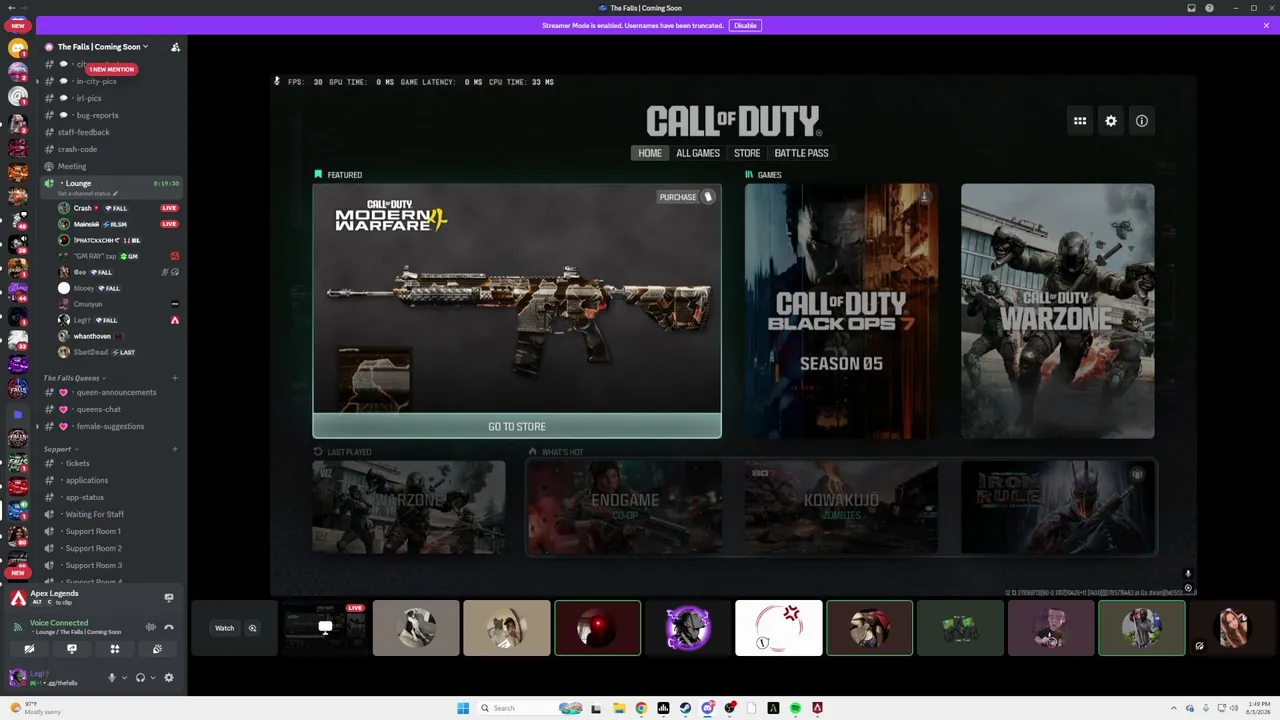
Task: Open the soundboard icon in voice panel
Action: pyautogui.click(x=157, y=649)
